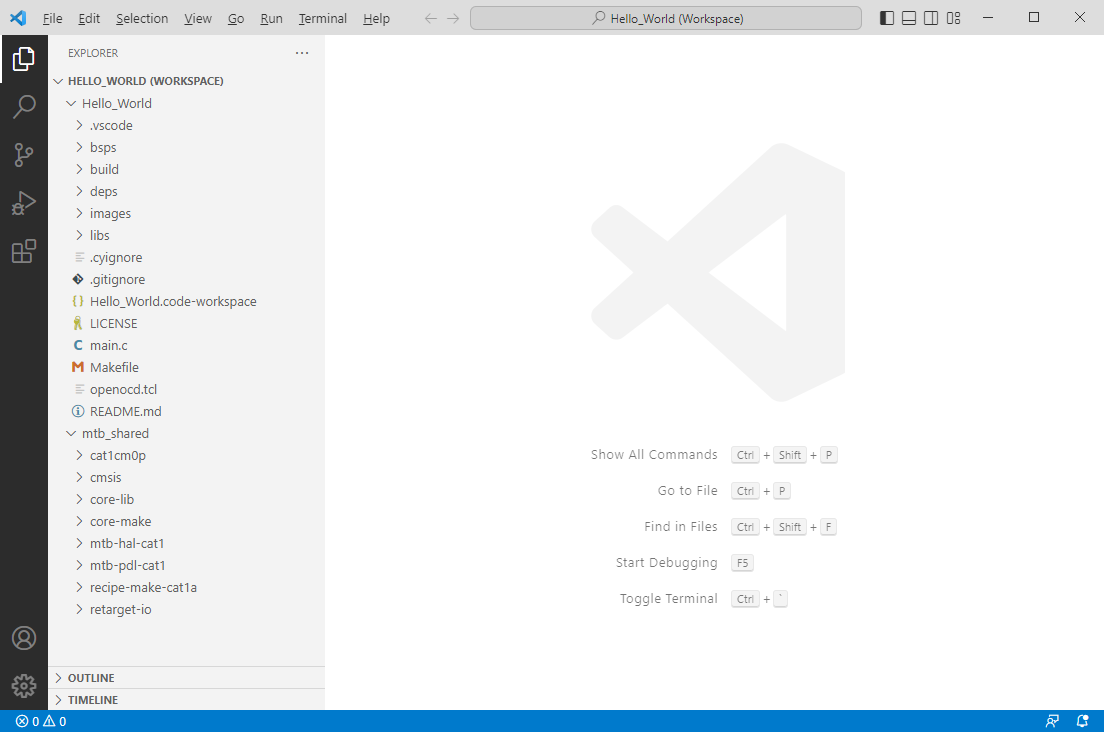Expand the OUTLINE section

187,678
